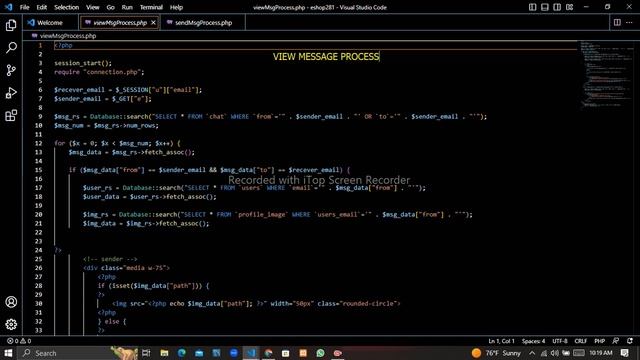Open the Manage gear icon
The image size is (640, 360).
click(x=11, y=324)
